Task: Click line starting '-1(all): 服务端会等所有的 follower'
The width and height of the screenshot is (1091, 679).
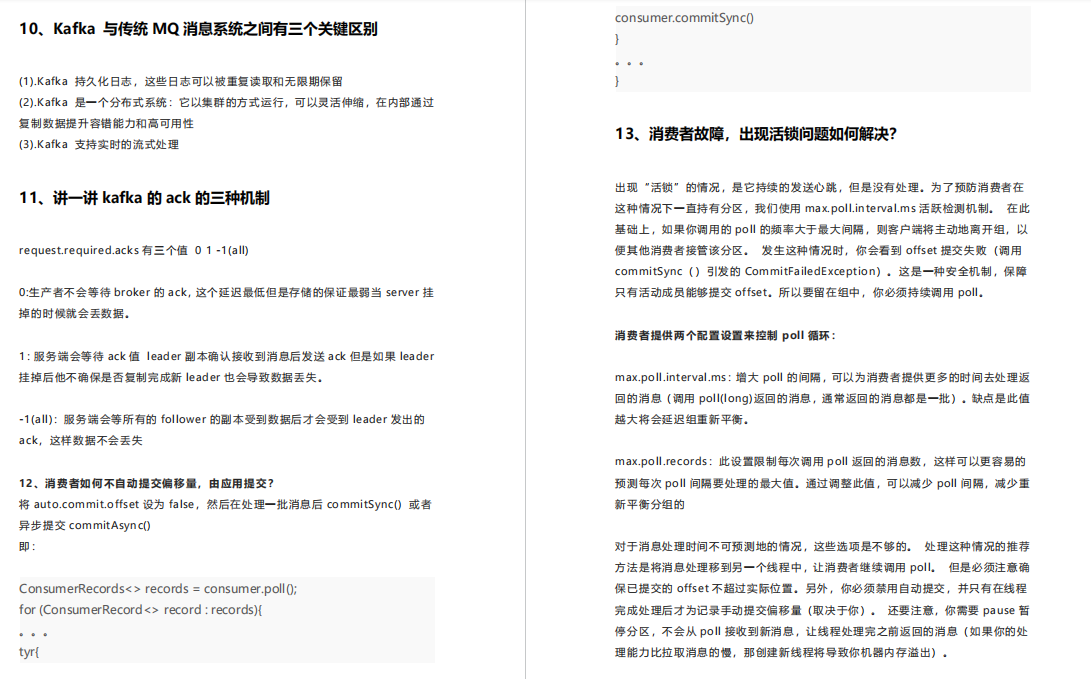Action: coord(222,420)
